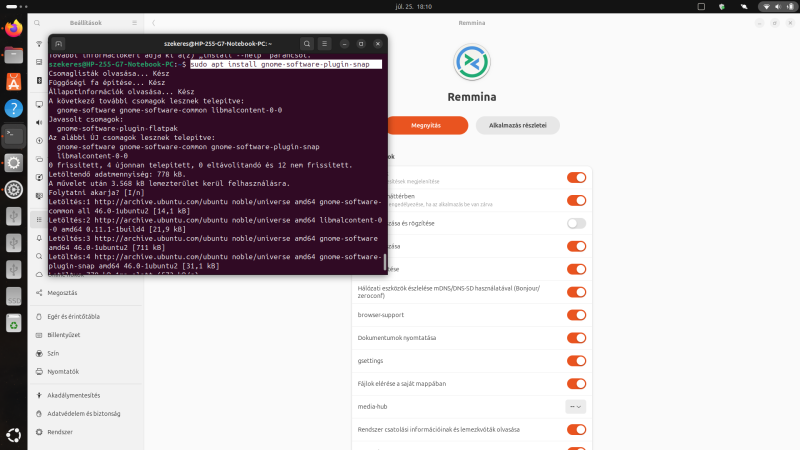Select Megosztás in Settings sidebar

tap(86, 293)
